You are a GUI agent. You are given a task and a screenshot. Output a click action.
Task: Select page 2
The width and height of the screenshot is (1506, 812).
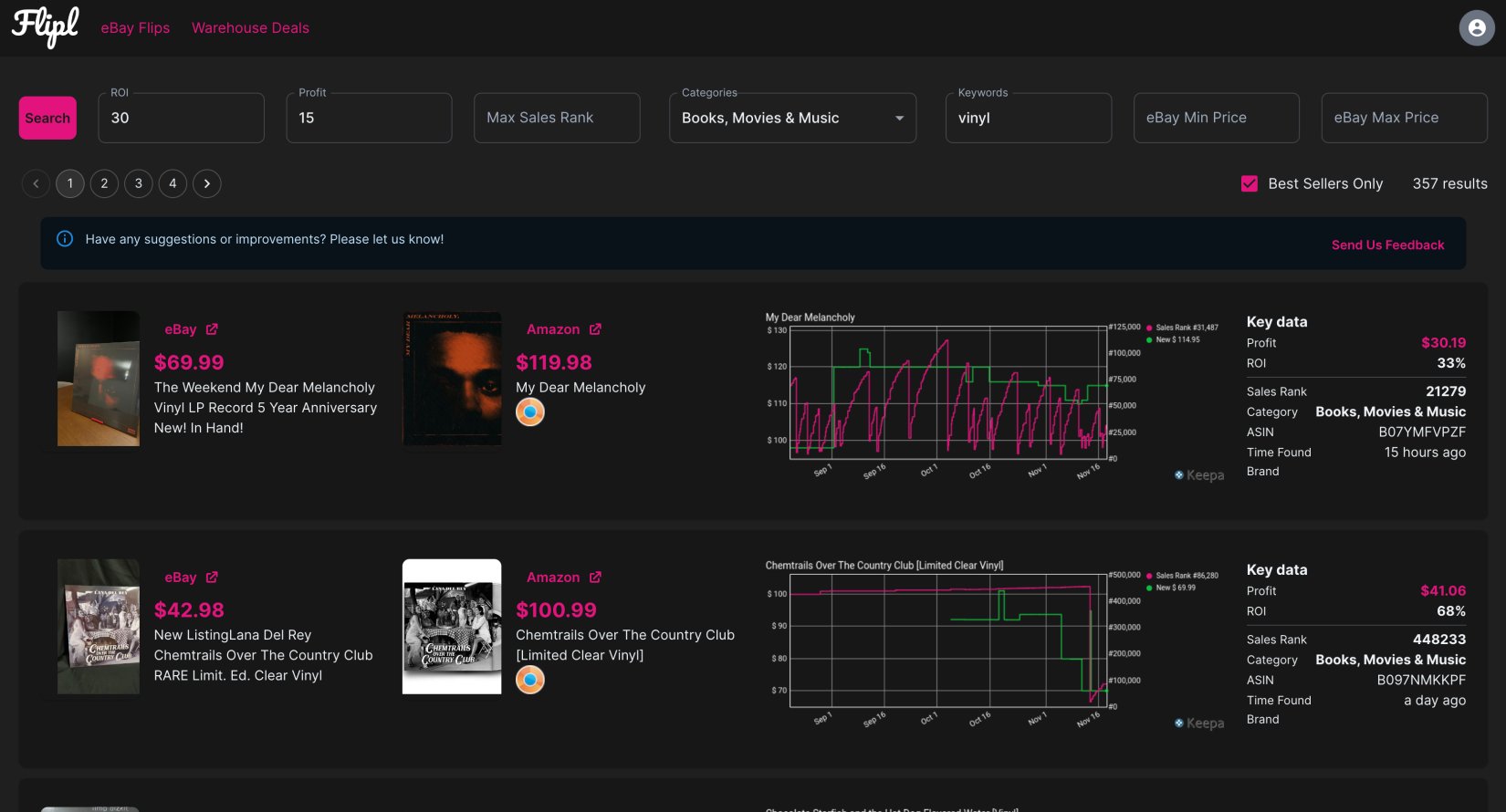(x=104, y=183)
